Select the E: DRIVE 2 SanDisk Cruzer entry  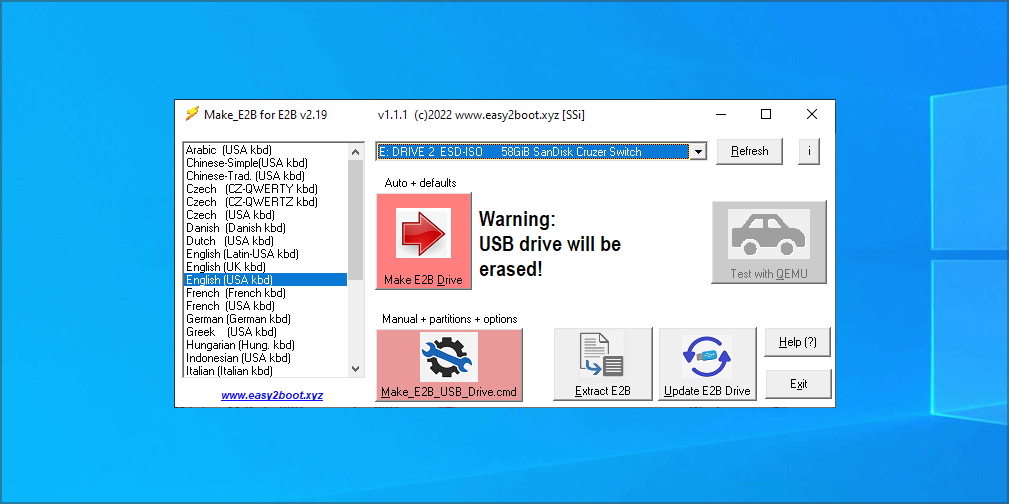532,152
